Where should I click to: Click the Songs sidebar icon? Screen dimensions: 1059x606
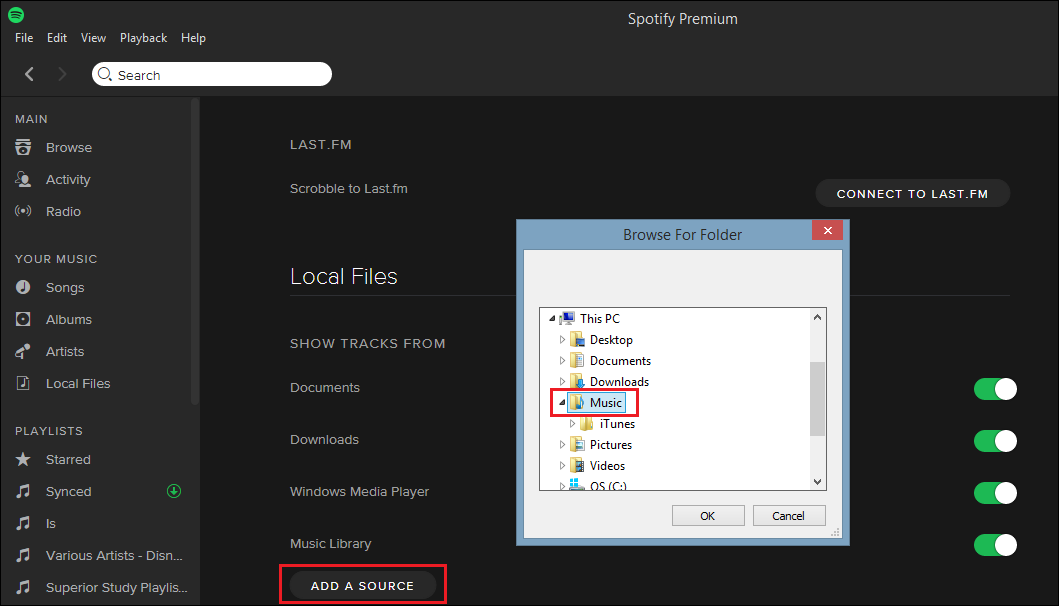point(23,287)
